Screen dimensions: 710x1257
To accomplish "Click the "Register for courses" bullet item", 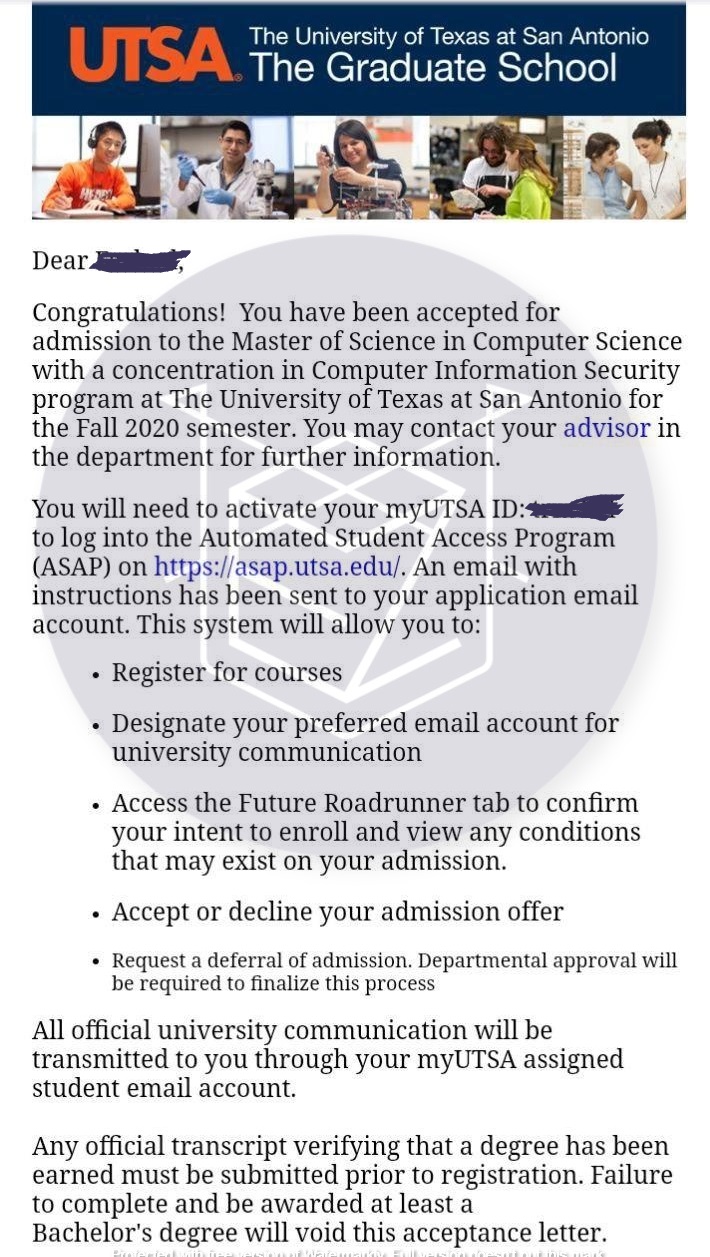I will click(227, 672).
